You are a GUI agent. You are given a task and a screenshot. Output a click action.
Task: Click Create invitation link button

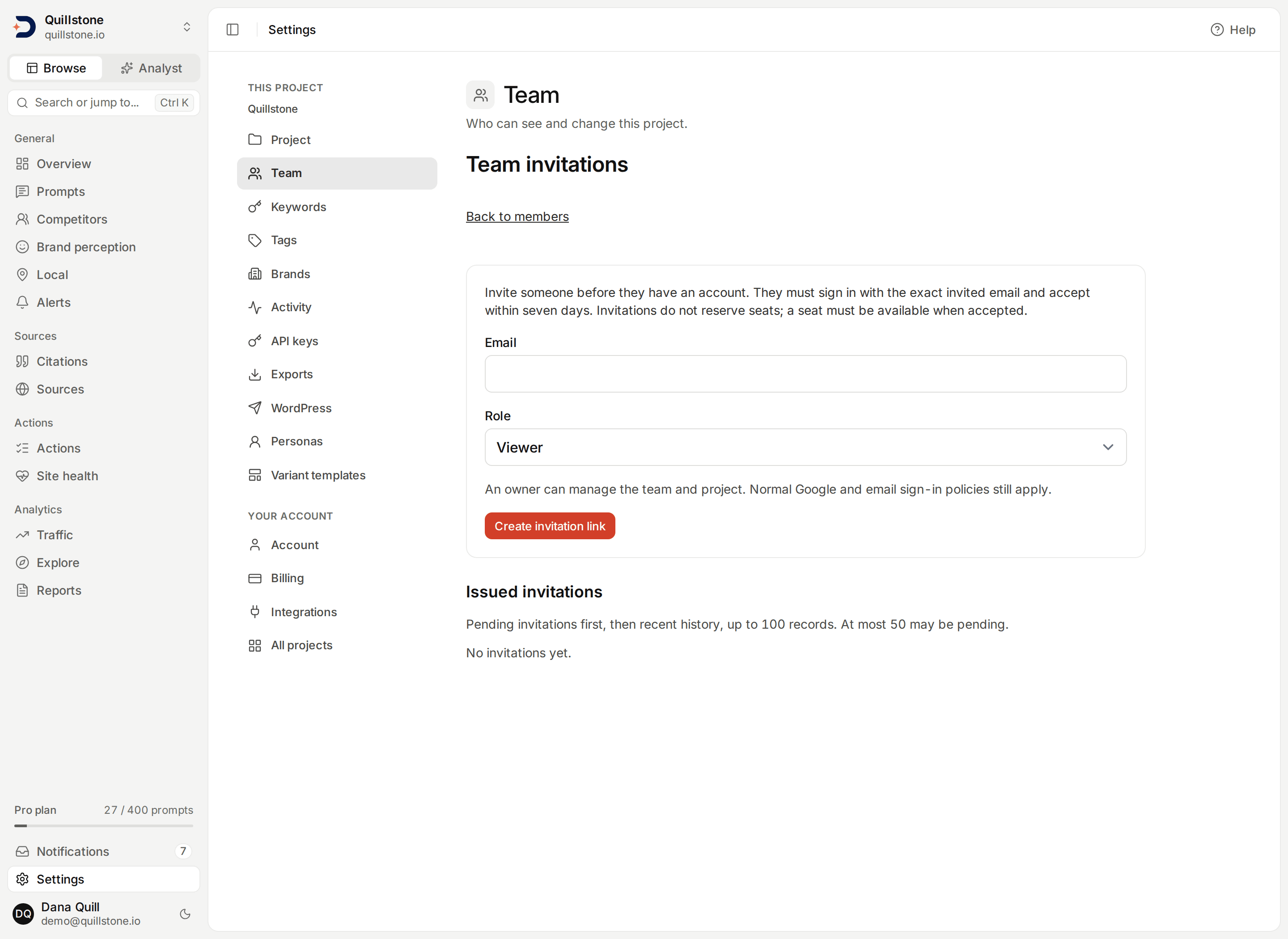[x=550, y=526]
